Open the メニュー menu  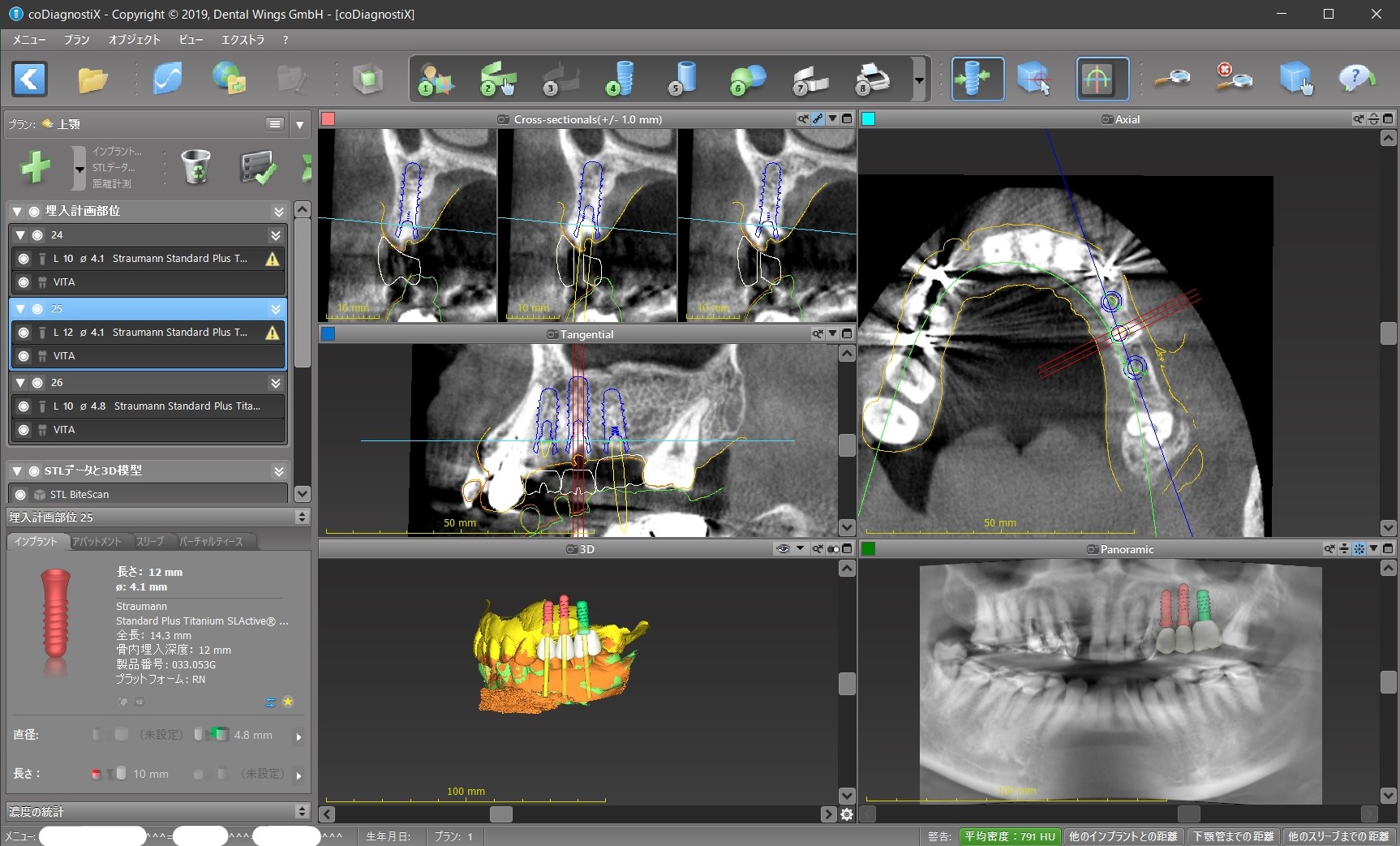click(x=28, y=39)
